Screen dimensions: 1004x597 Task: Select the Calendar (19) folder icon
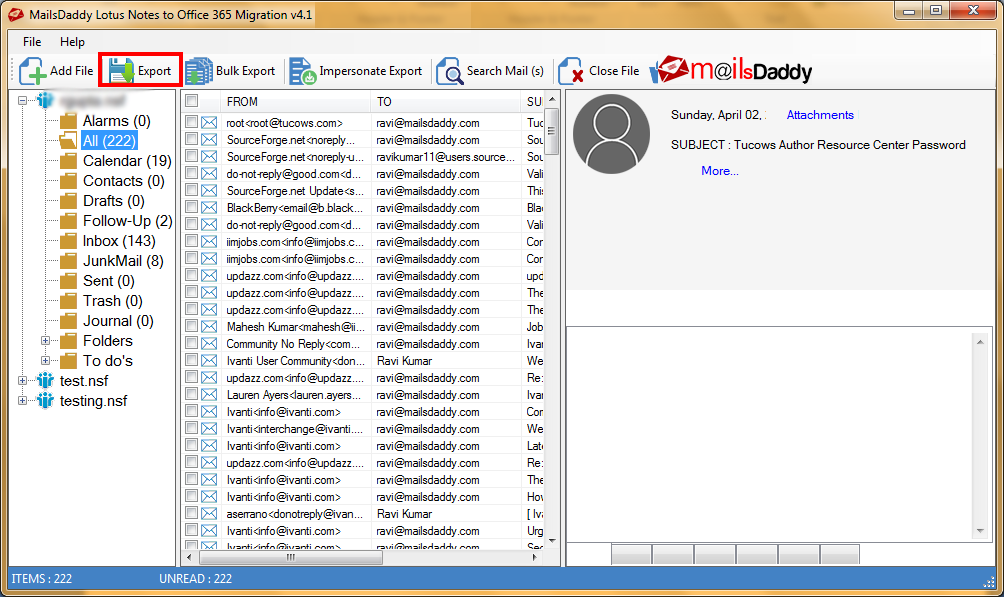[x=68, y=161]
